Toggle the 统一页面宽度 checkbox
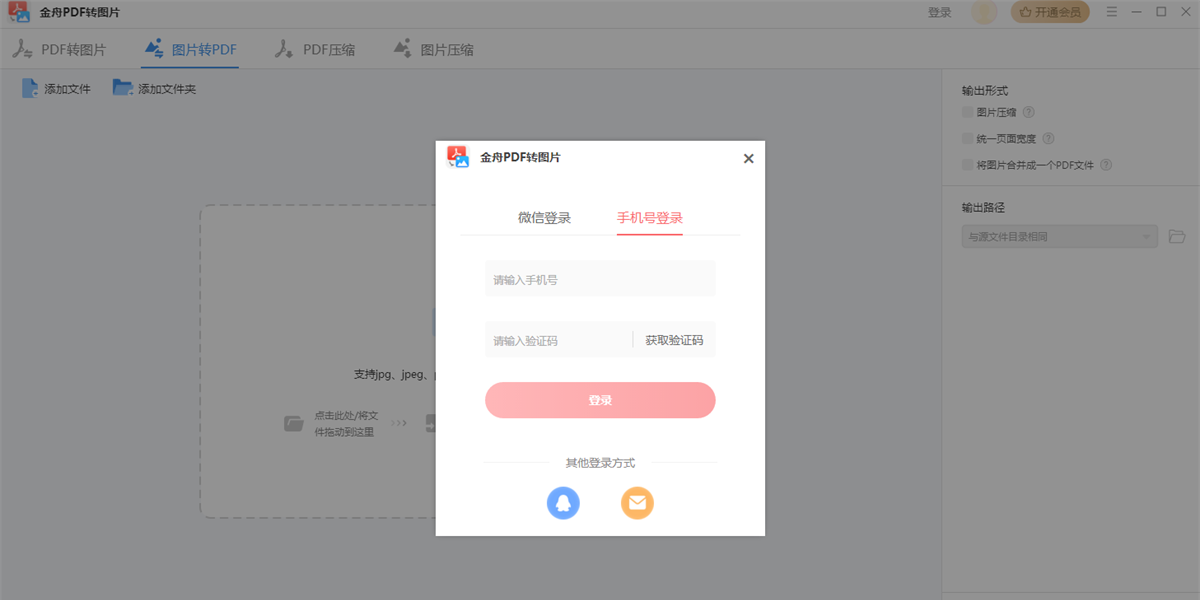 967,139
